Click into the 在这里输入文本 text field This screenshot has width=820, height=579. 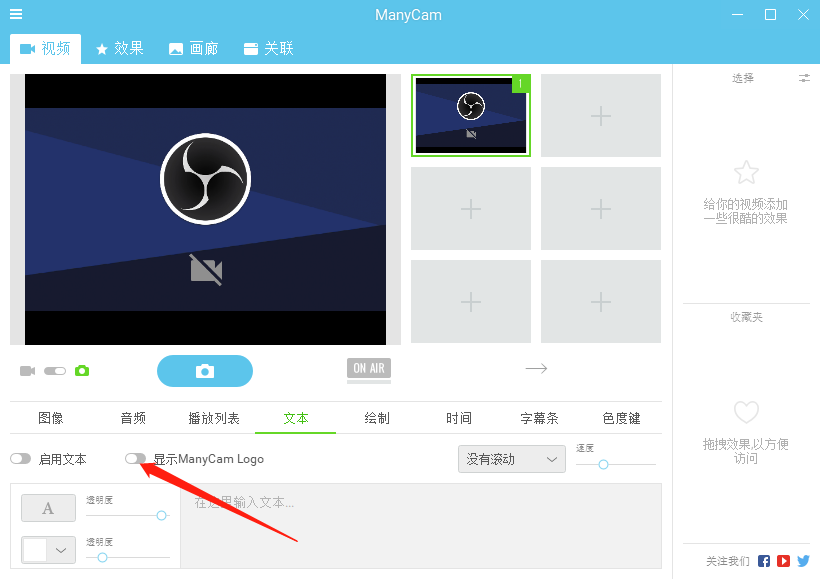tap(421, 526)
